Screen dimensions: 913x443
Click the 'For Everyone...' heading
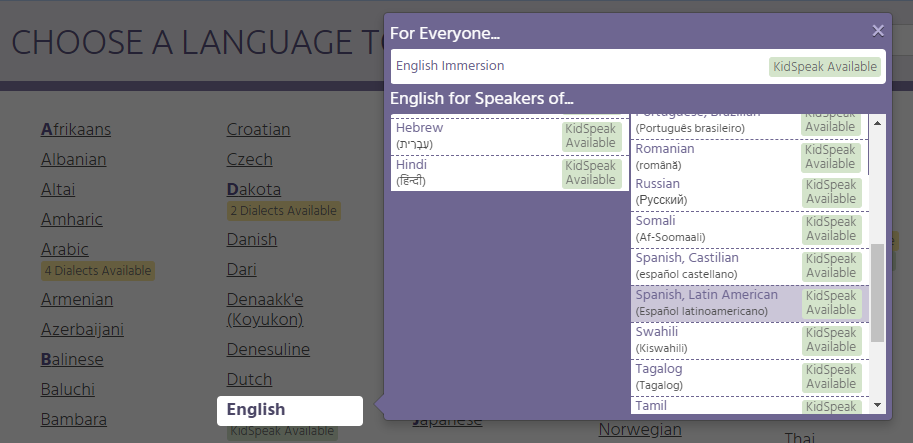(x=445, y=34)
